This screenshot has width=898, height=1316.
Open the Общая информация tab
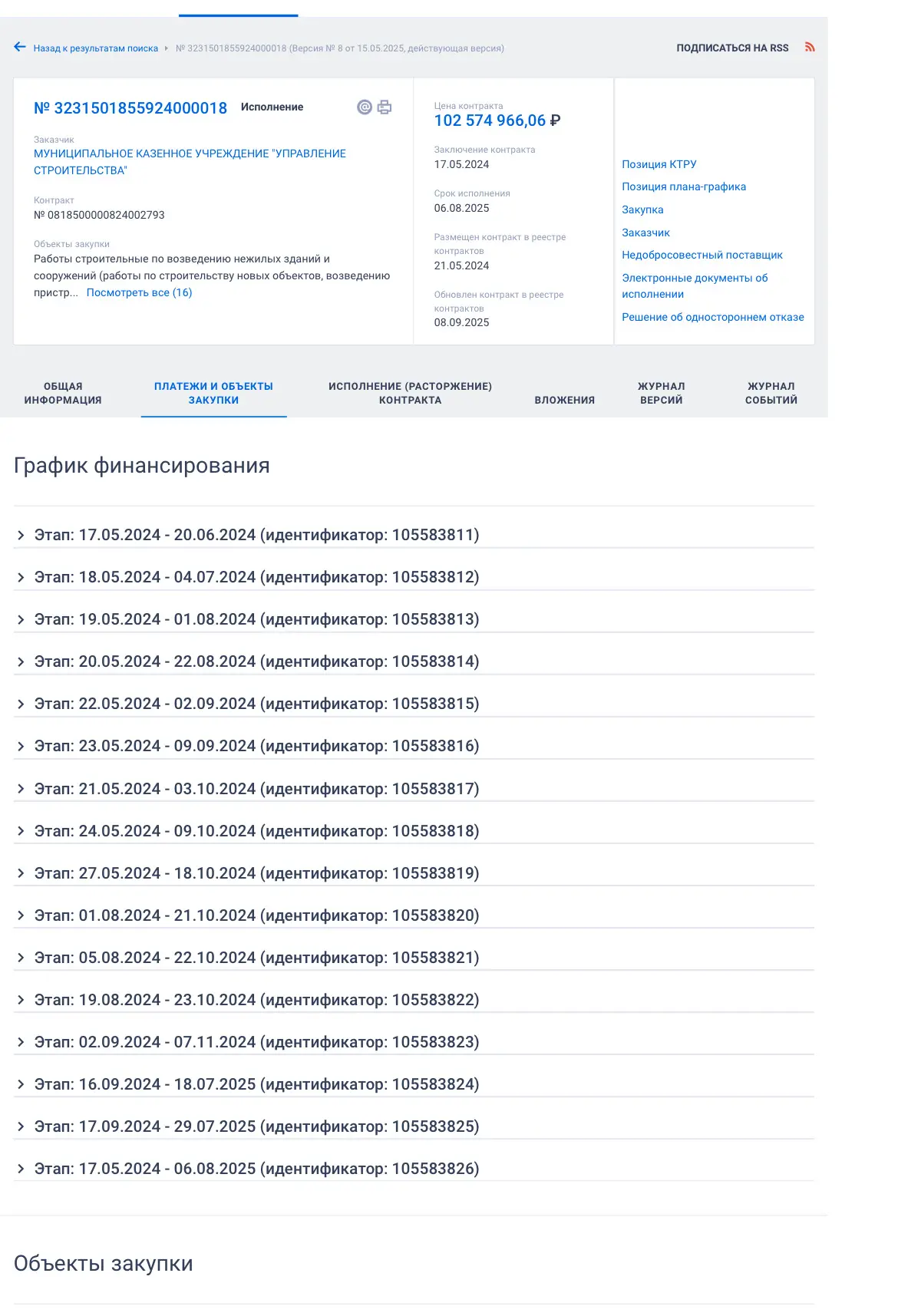click(63, 393)
